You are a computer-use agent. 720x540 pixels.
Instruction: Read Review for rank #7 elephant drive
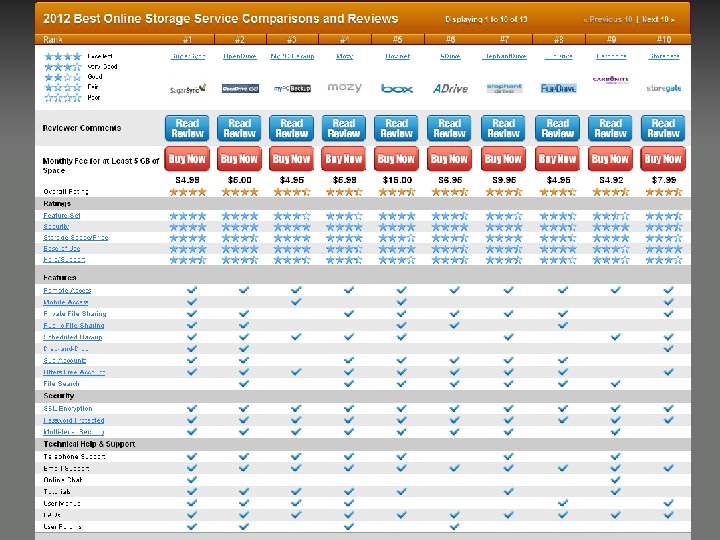tap(503, 128)
